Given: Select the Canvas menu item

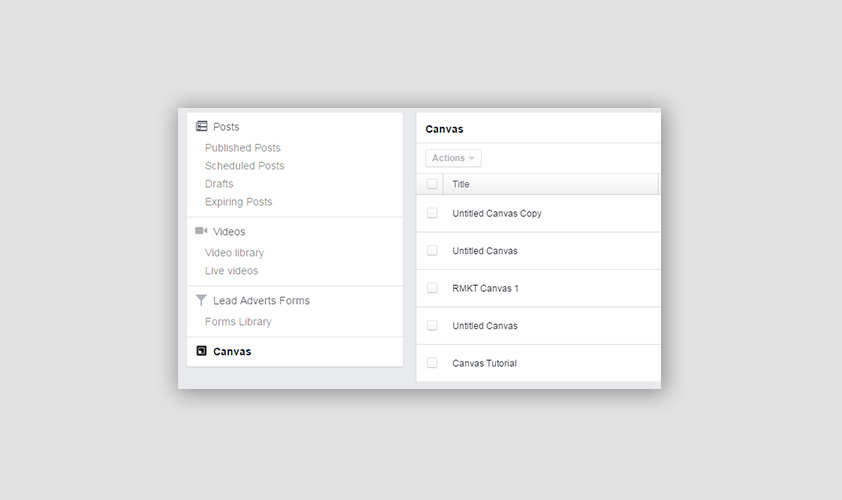Looking at the screenshot, I should click(x=232, y=351).
